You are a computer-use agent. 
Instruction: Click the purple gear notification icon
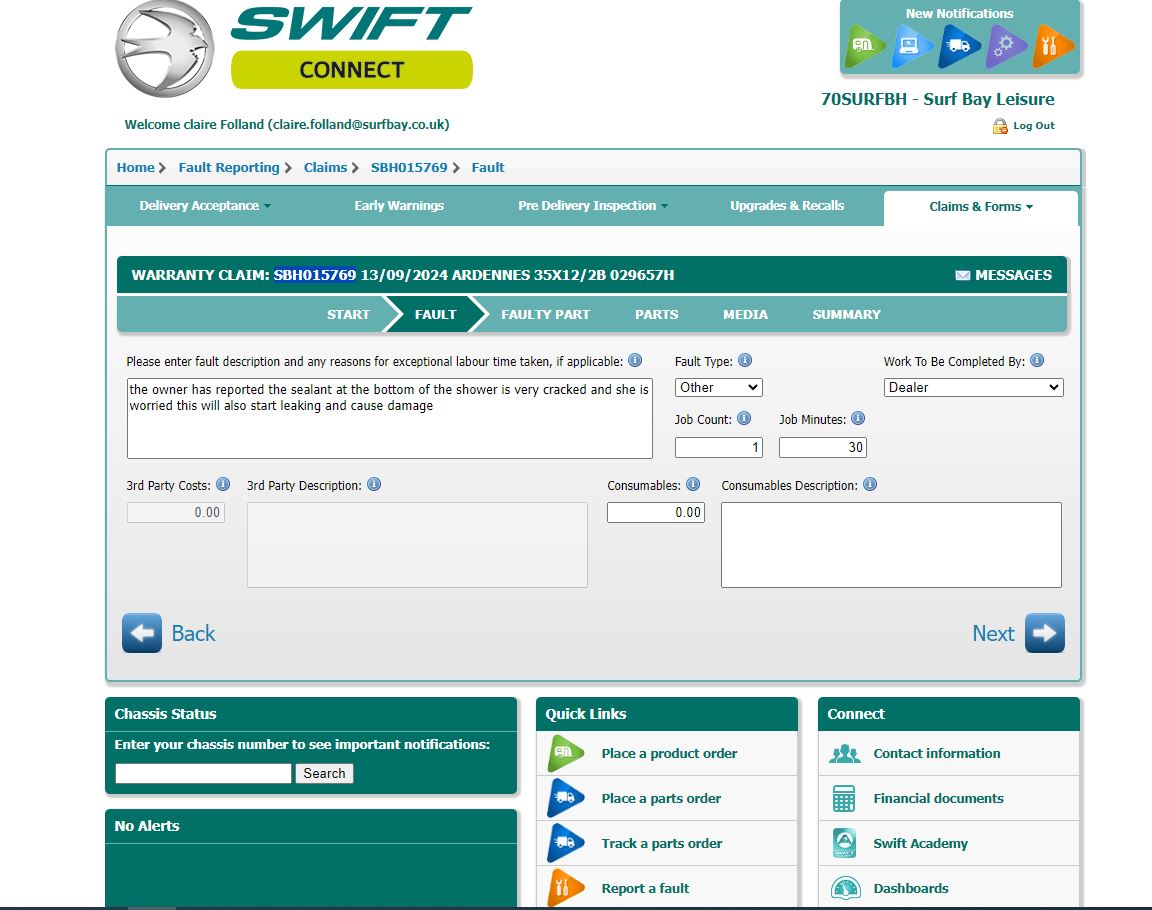1005,46
